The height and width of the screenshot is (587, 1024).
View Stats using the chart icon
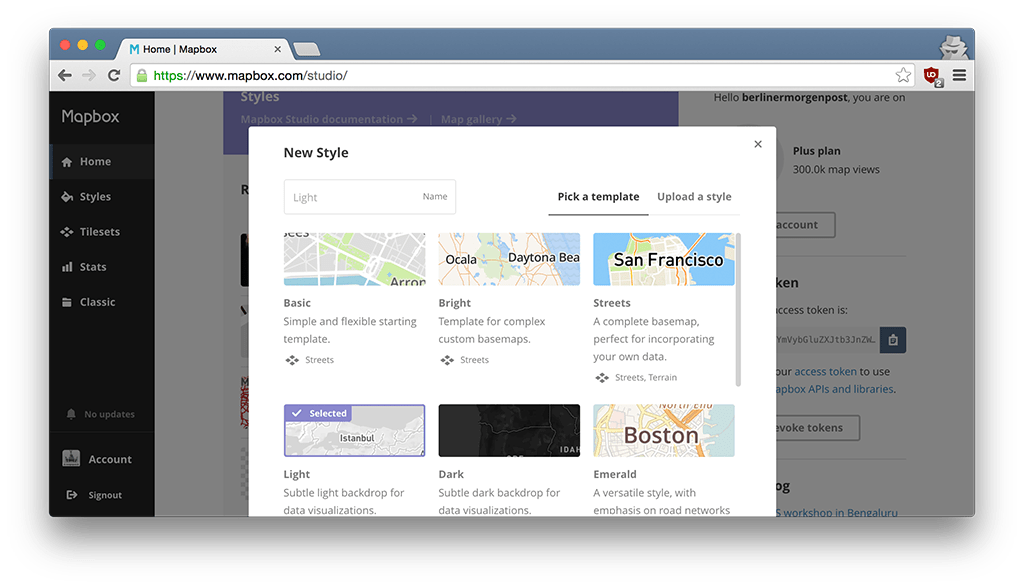click(92, 266)
